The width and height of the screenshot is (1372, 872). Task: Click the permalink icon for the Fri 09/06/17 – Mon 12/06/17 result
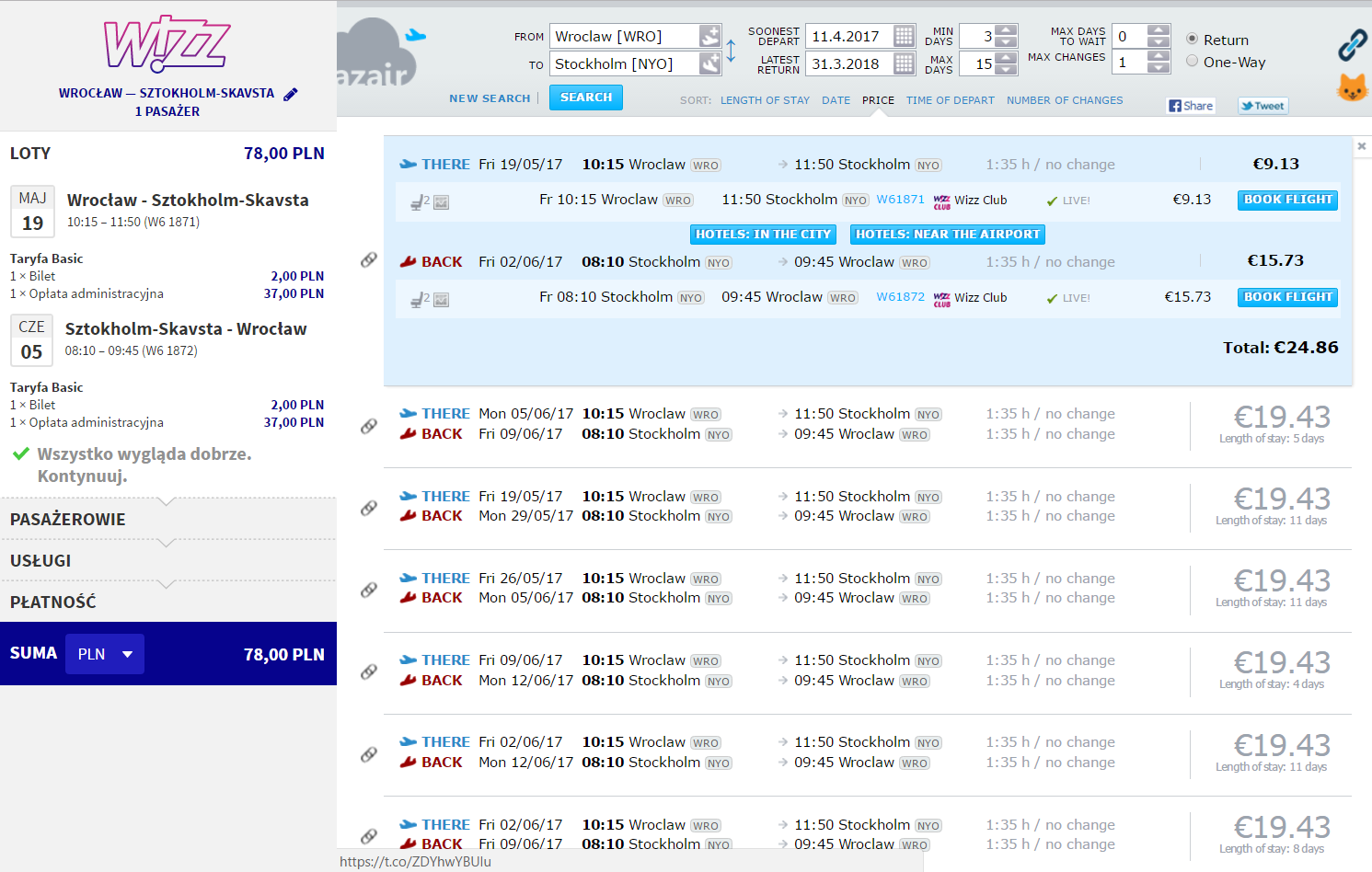pyautogui.click(x=369, y=671)
